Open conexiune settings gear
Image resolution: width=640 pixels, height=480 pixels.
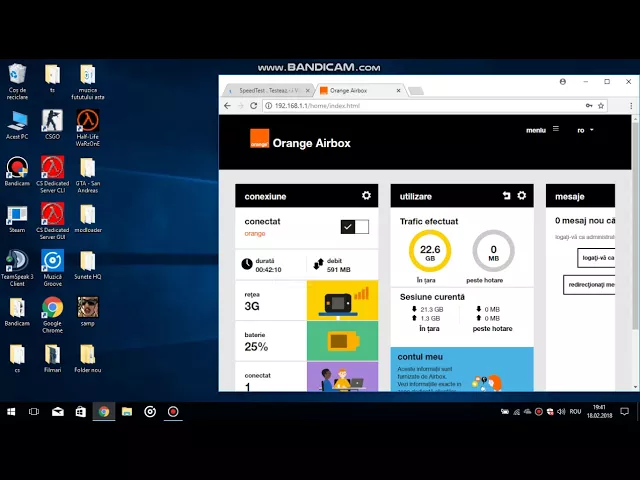(x=366, y=196)
